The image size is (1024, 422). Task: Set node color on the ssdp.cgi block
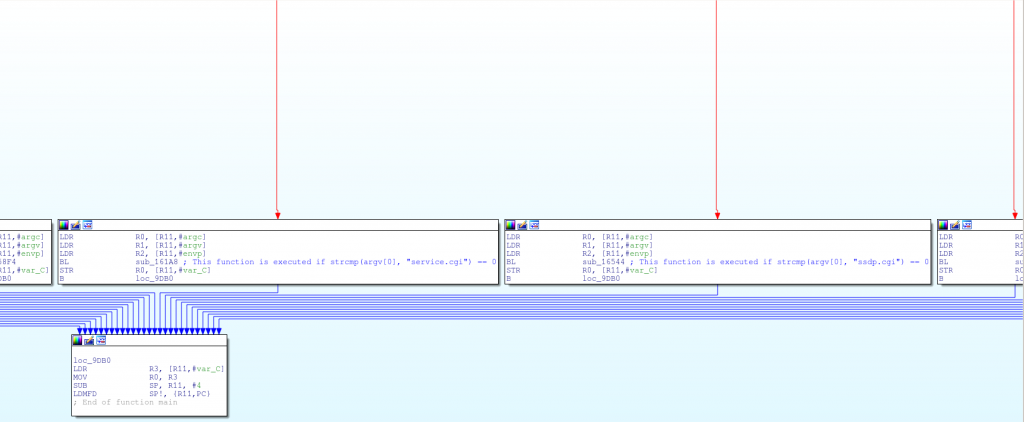pyautogui.click(x=511, y=225)
